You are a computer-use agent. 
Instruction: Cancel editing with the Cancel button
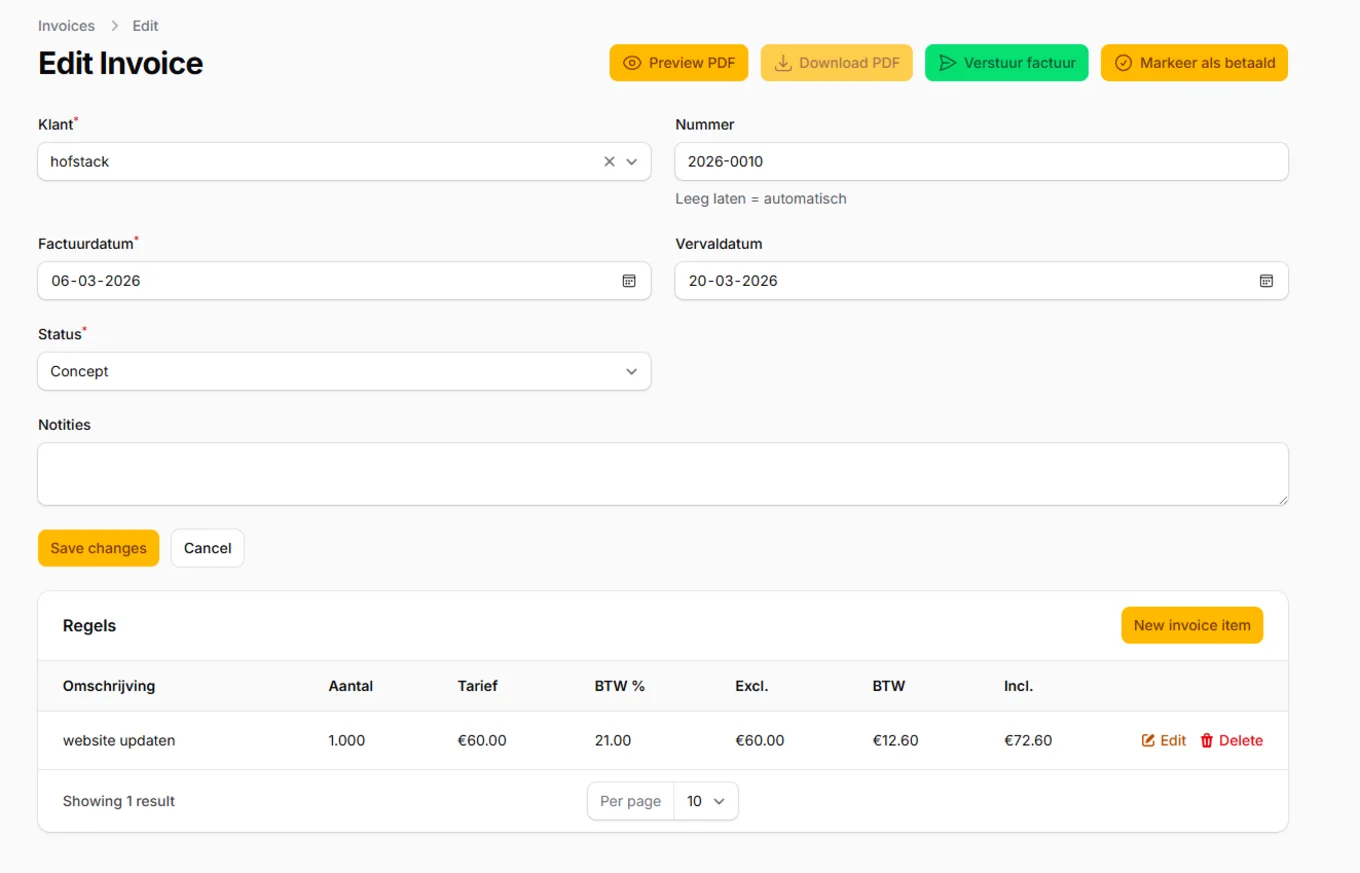click(x=207, y=547)
